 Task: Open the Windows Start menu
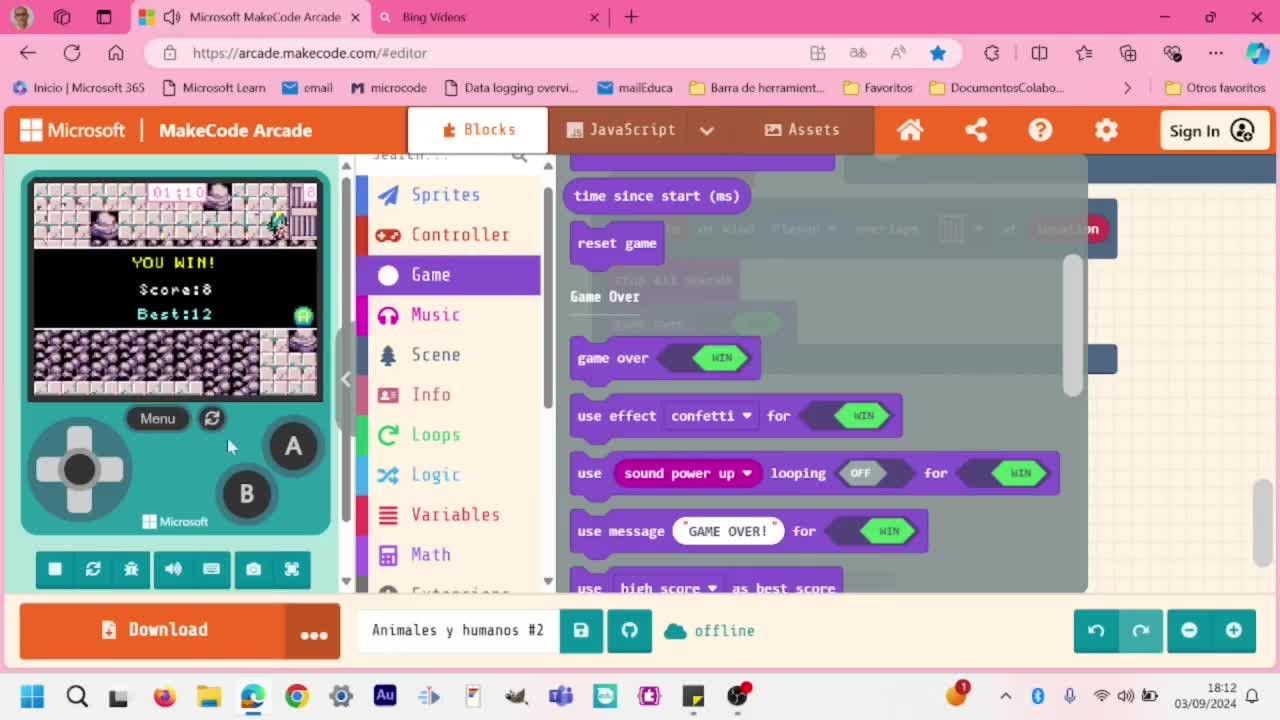(x=32, y=696)
